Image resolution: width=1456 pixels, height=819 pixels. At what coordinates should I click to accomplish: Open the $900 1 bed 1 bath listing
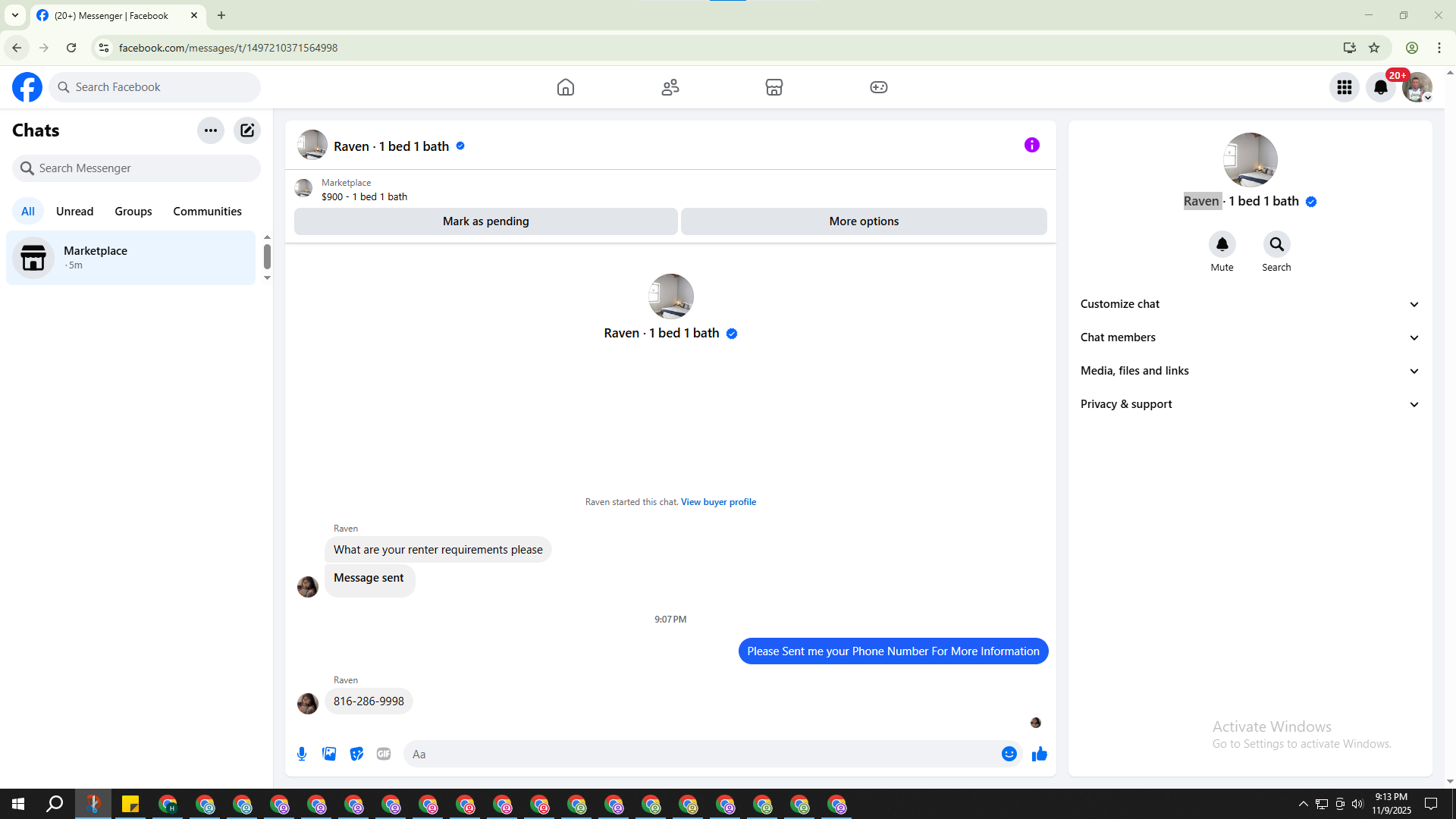tap(364, 196)
